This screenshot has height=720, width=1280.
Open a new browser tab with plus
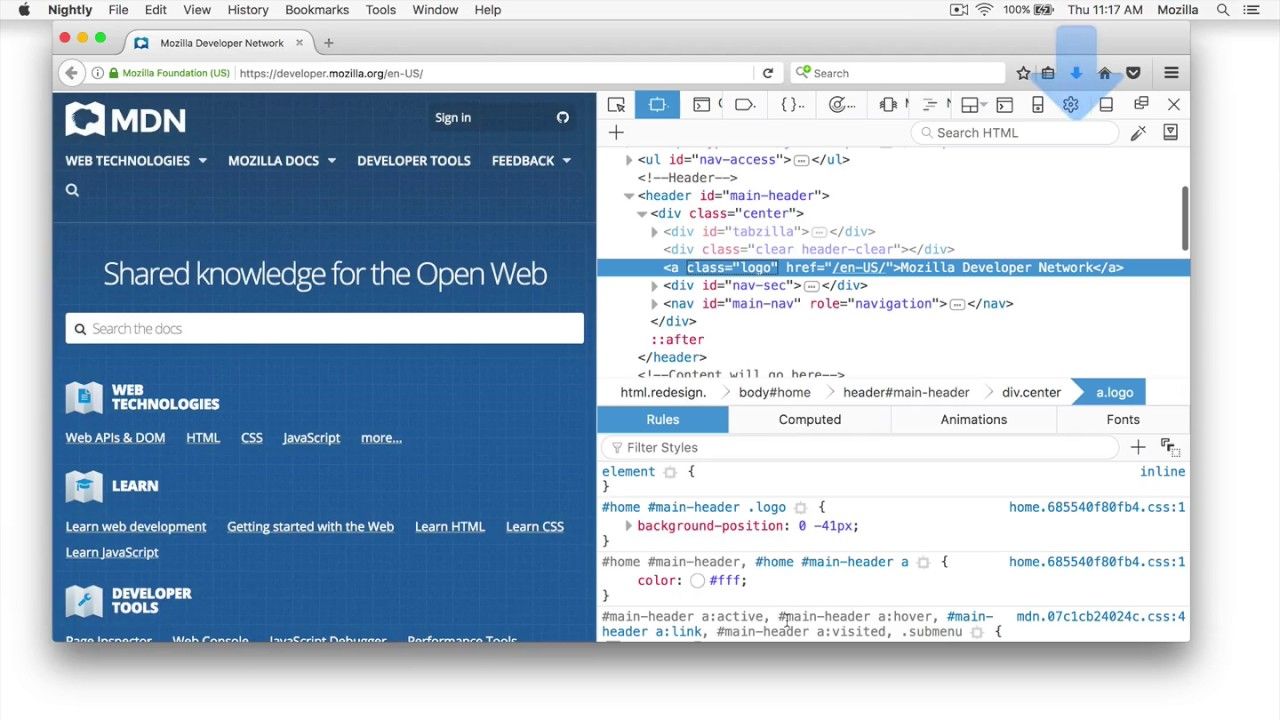pos(328,43)
